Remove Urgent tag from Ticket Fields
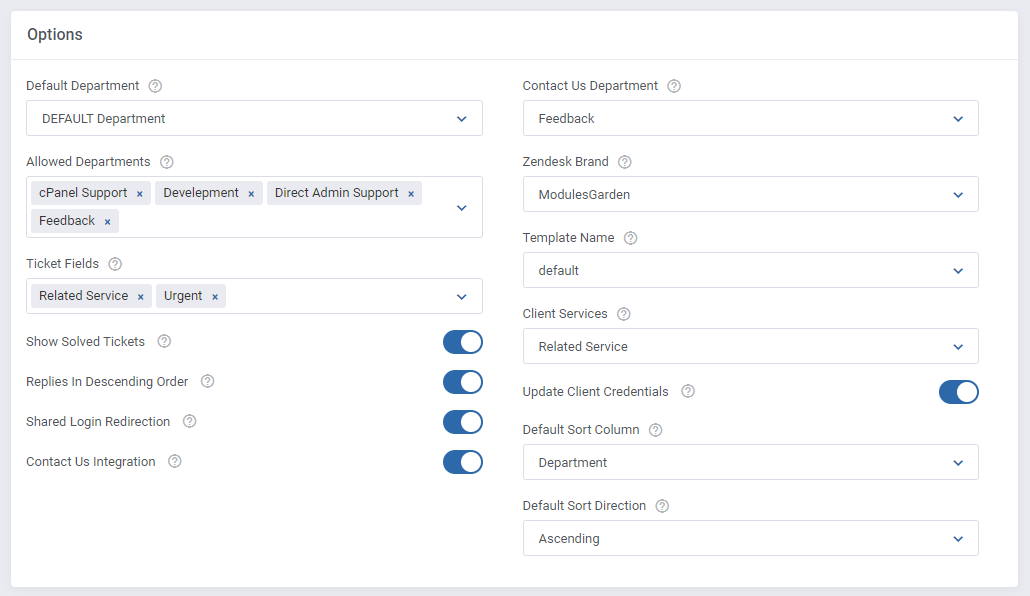This screenshot has width=1030, height=596. (215, 297)
